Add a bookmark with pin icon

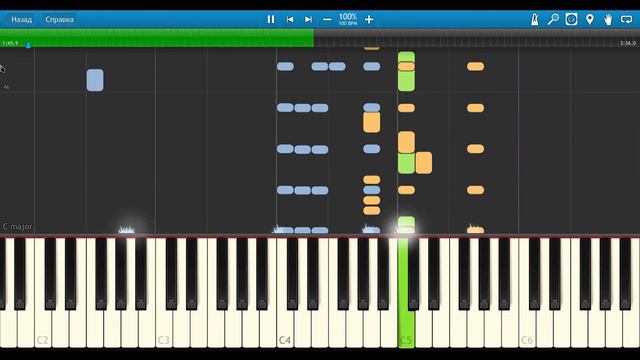click(589, 19)
